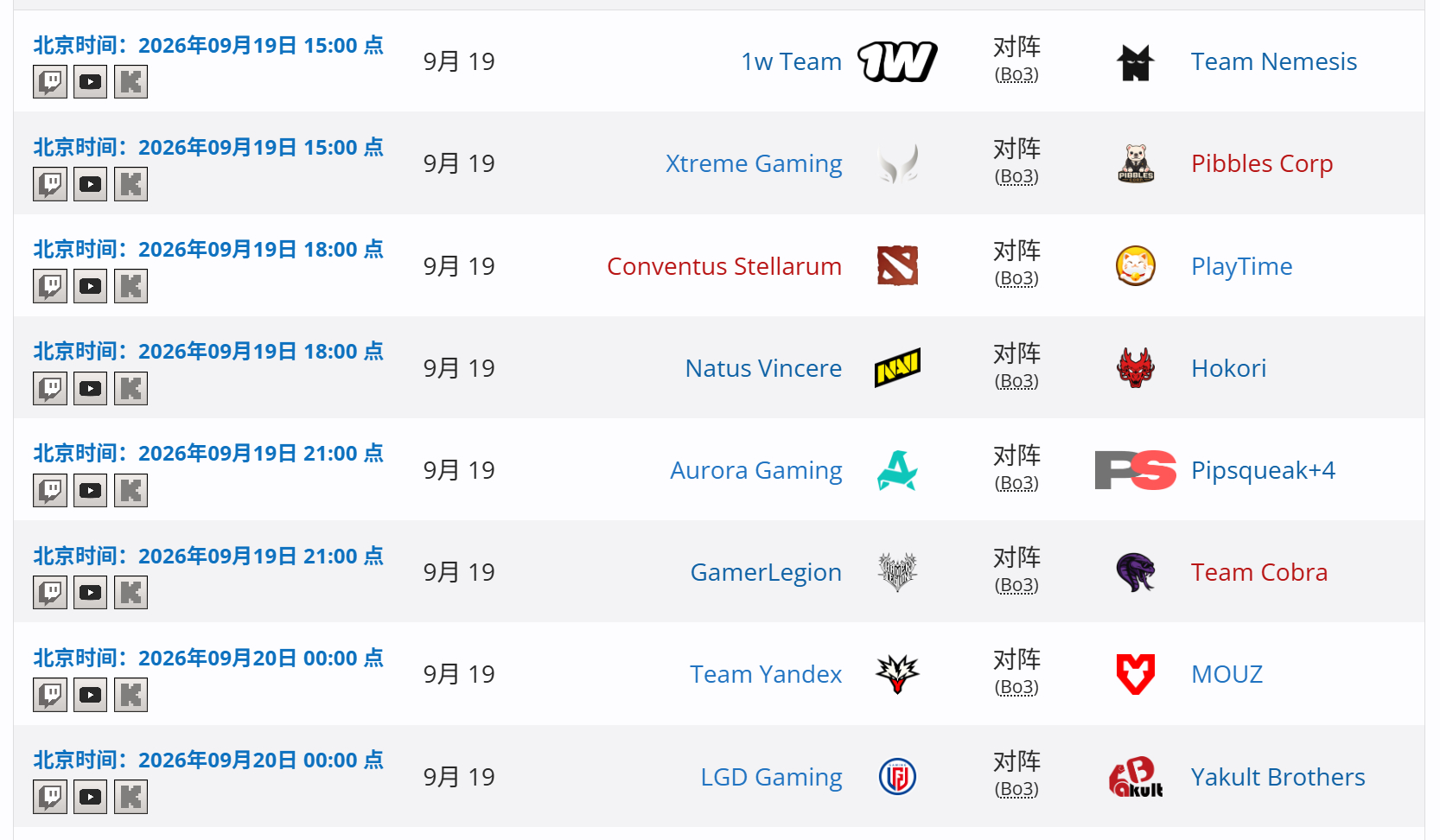Screen dimensions: 1440x840
Task: Open the Pibbles Corp red link
Action: [x=1262, y=163]
